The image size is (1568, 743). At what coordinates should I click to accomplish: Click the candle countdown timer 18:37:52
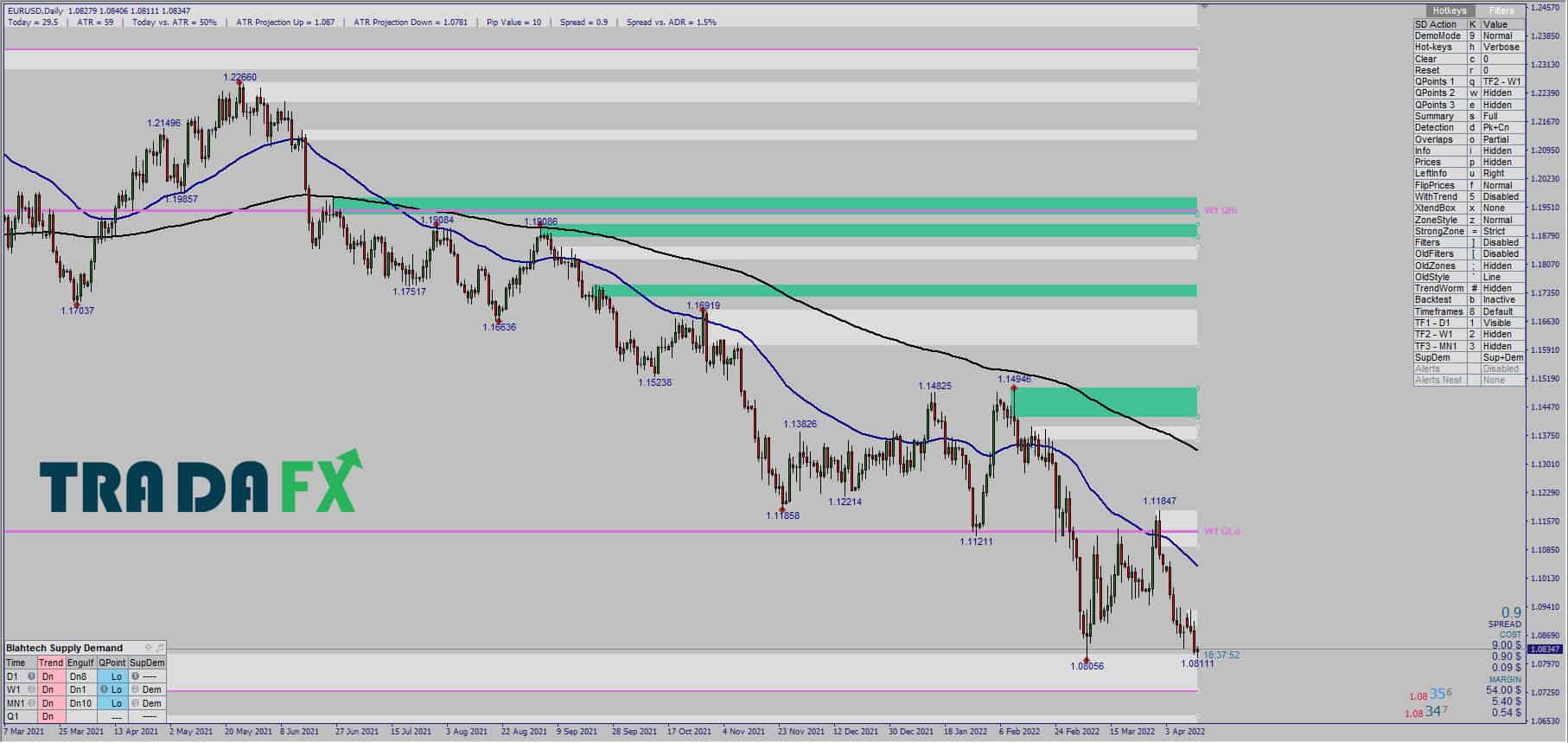[1221, 655]
